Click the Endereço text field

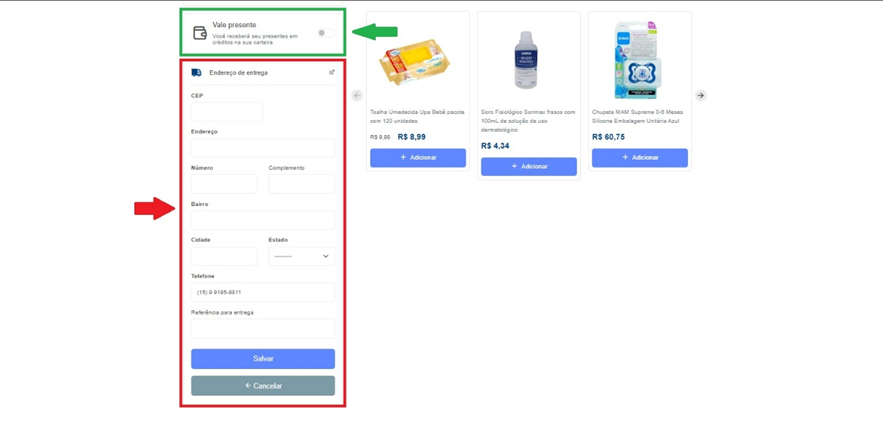click(263, 148)
